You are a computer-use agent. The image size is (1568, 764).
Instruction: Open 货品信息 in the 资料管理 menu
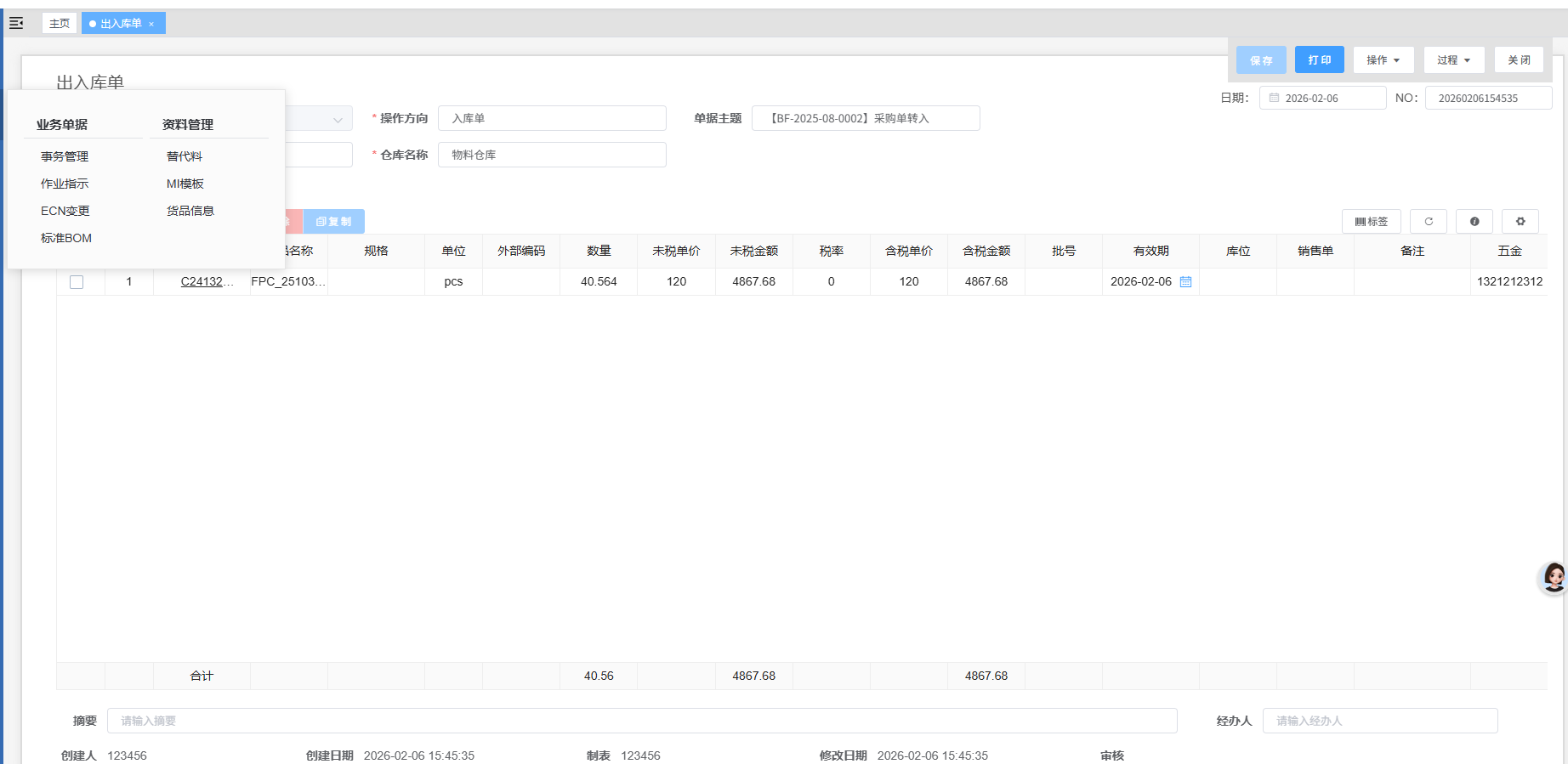[190, 211]
